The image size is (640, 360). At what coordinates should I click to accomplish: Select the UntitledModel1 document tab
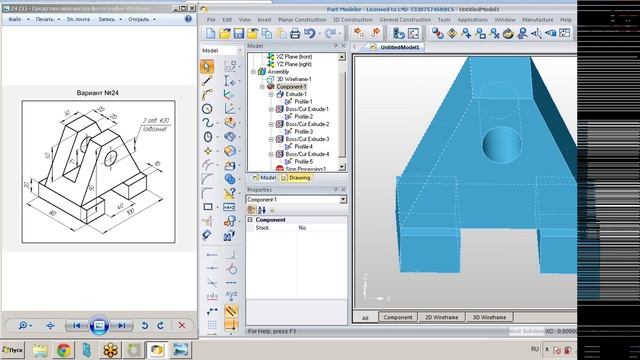395,47
